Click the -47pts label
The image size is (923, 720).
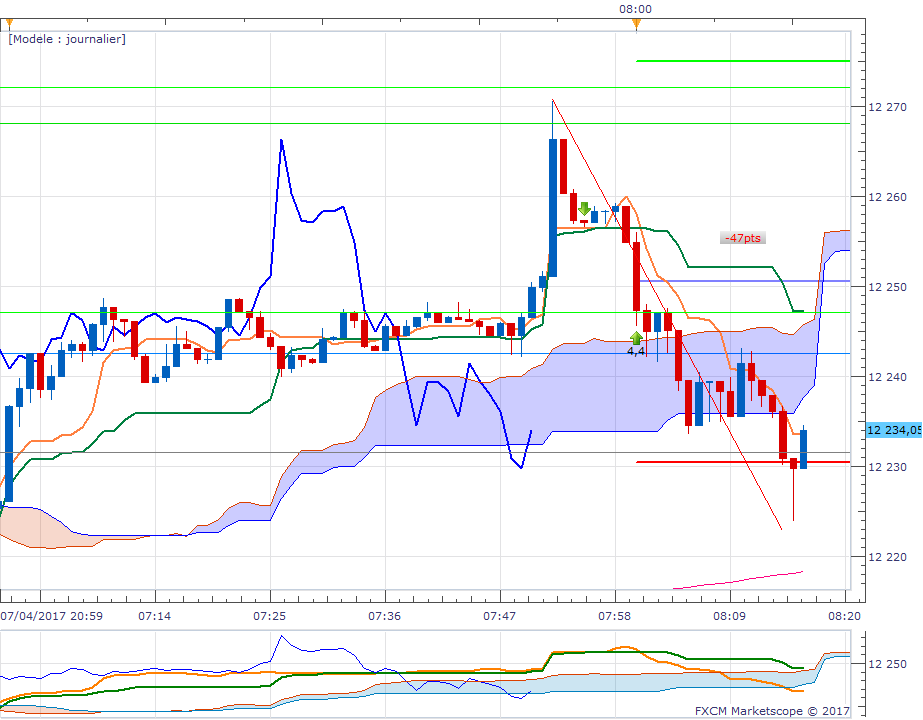tap(742, 238)
